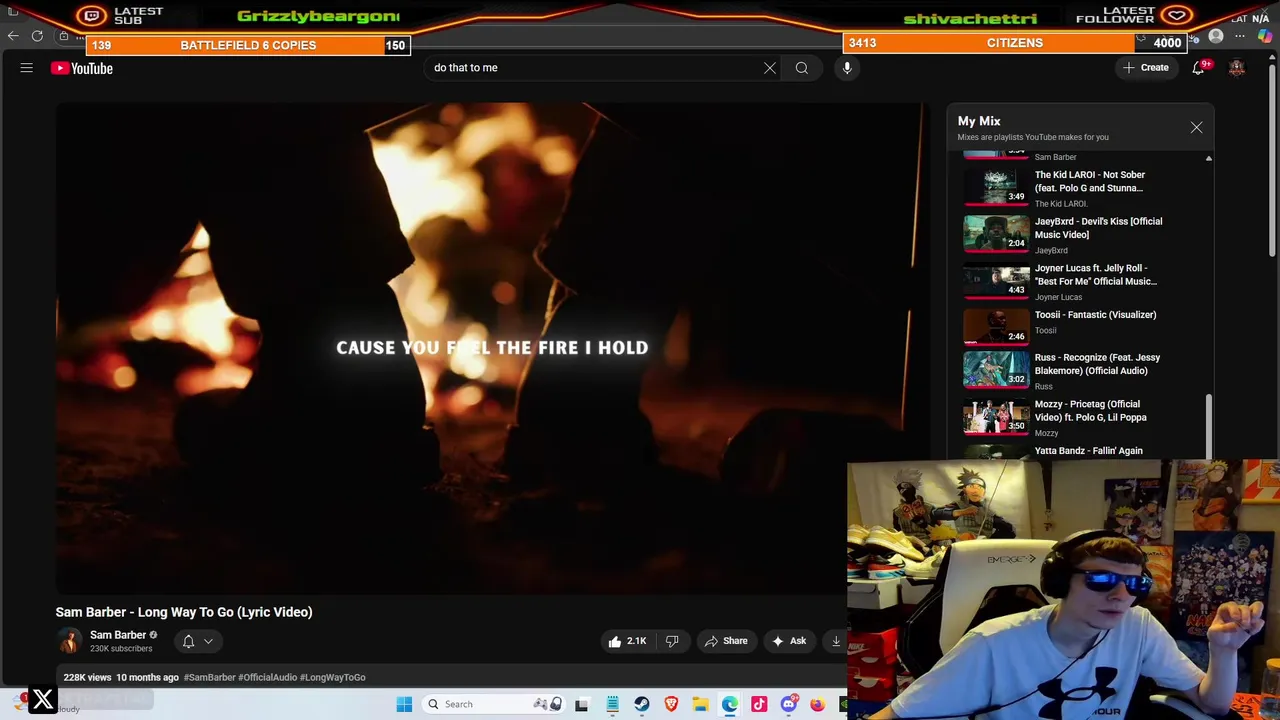
Task: Click the video player to pause
Action: tap(492, 348)
